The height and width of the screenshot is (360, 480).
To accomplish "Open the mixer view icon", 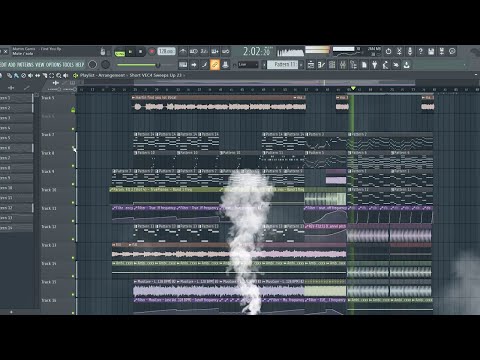I will click(343, 65).
